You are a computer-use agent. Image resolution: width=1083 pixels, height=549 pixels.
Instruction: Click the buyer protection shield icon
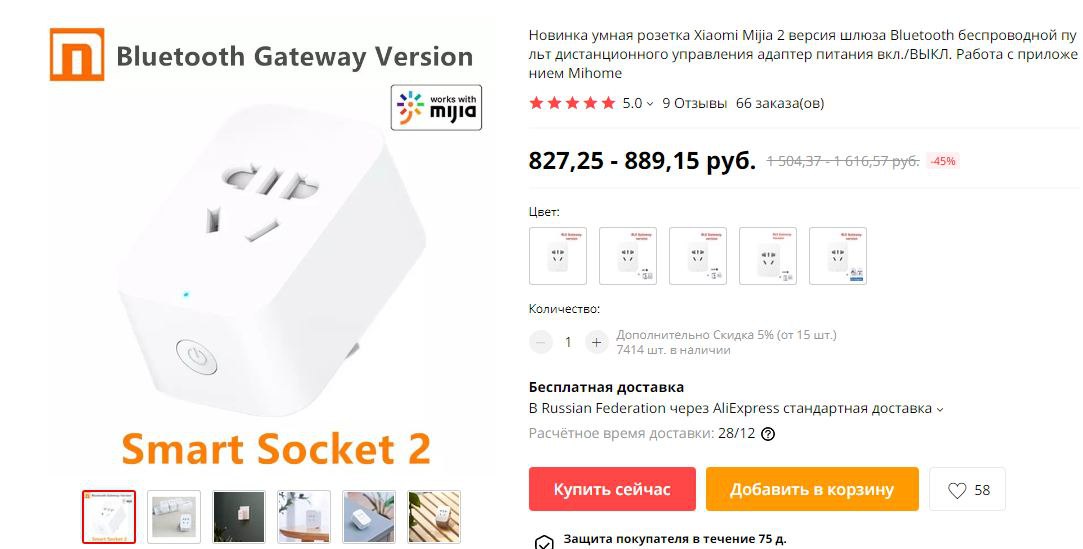coord(544,542)
